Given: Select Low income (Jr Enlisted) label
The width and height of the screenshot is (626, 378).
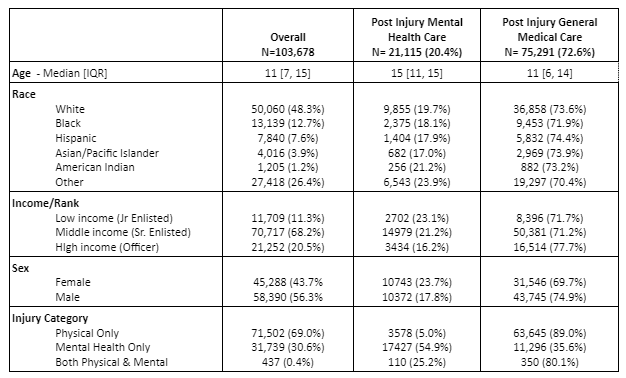Looking at the screenshot, I should [114, 218].
